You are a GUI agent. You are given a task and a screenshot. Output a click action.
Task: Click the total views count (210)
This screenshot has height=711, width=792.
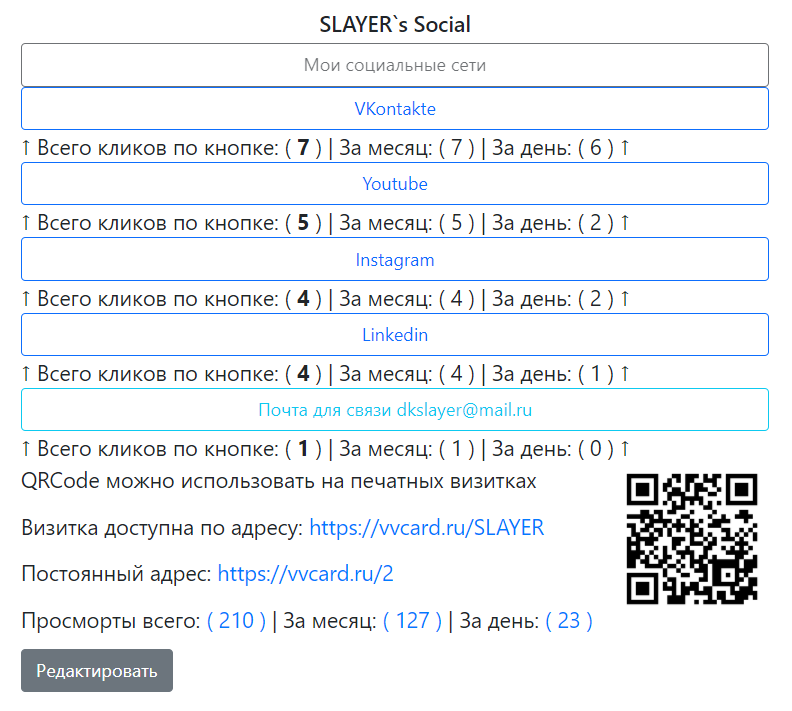click(236, 621)
